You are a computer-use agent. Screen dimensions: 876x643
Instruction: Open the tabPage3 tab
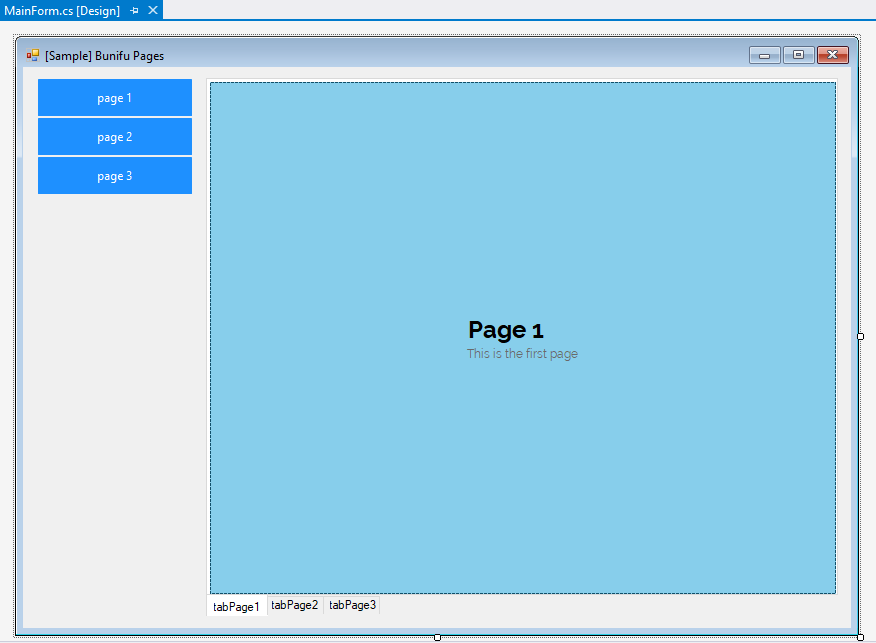click(353, 605)
